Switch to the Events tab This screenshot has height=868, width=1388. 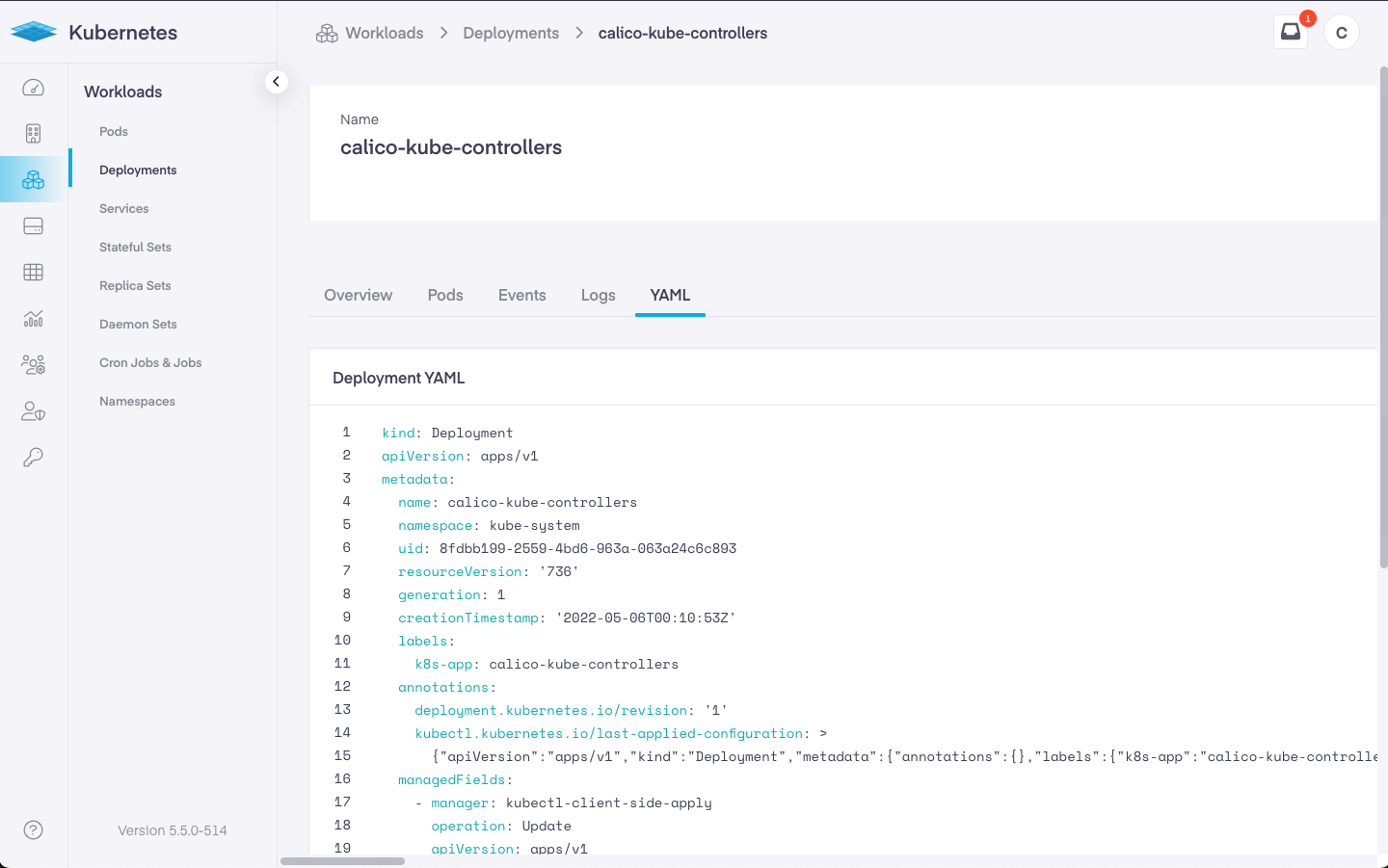tap(521, 296)
